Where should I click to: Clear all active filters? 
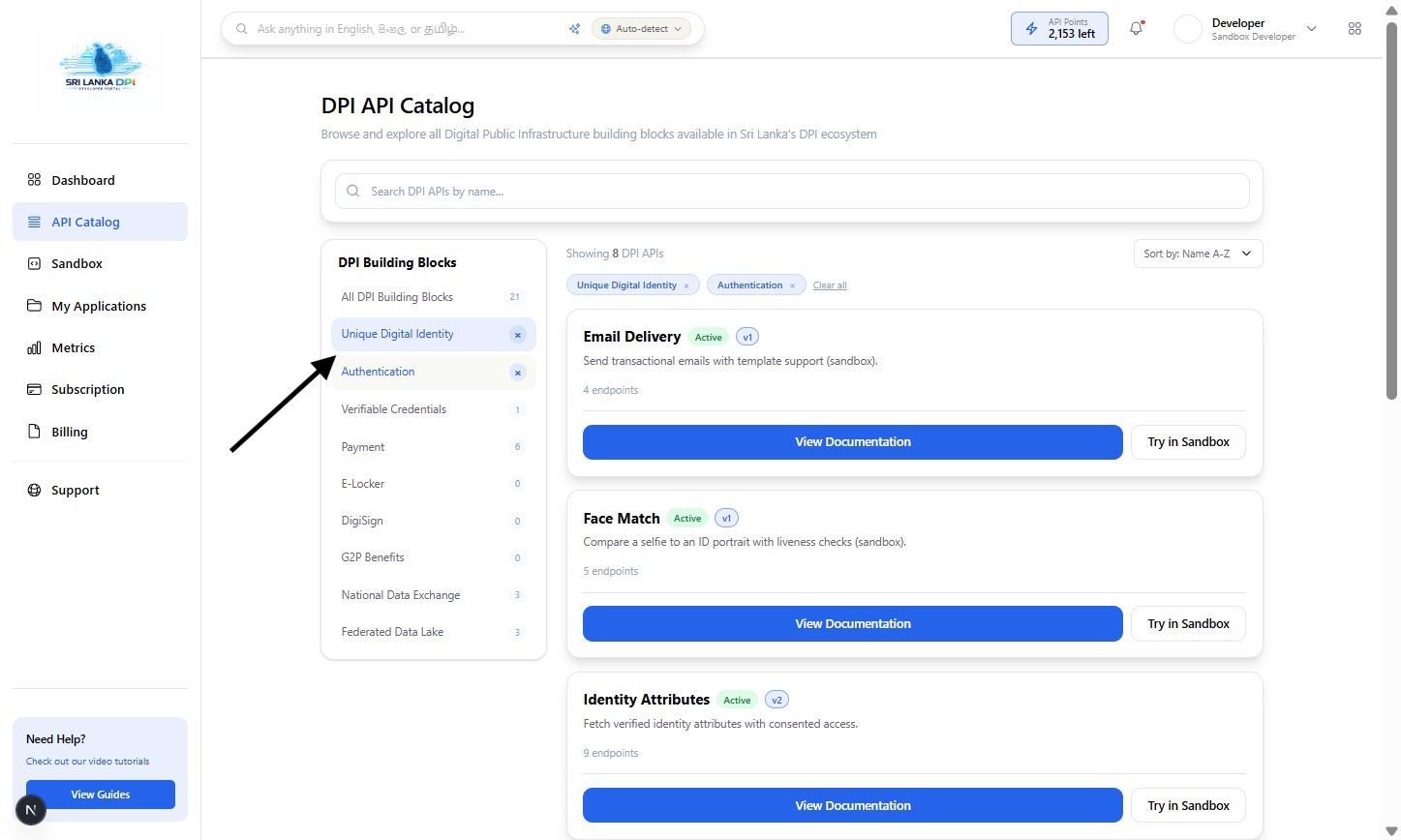point(830,285)
